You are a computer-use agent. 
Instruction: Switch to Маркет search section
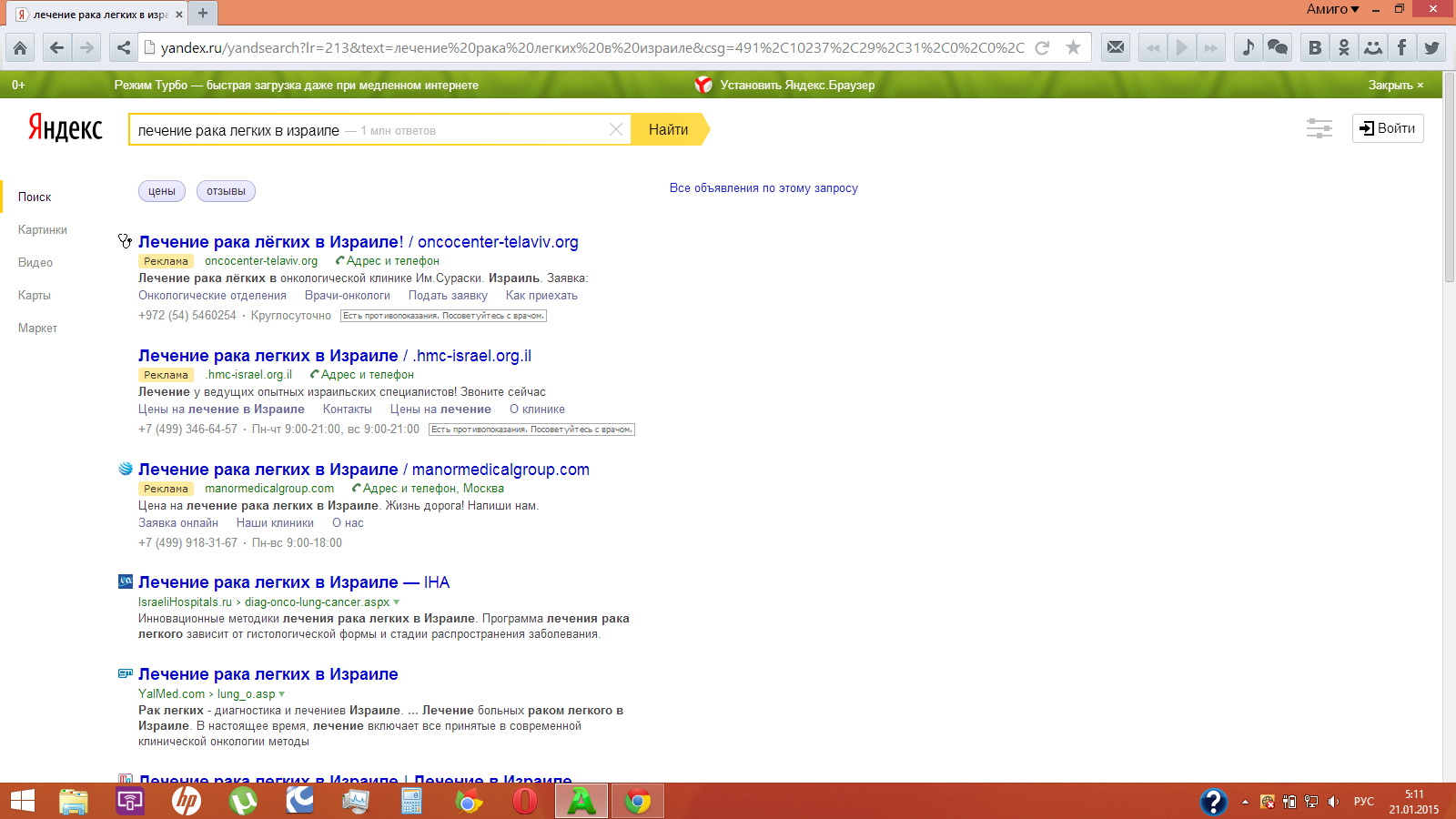37,328
